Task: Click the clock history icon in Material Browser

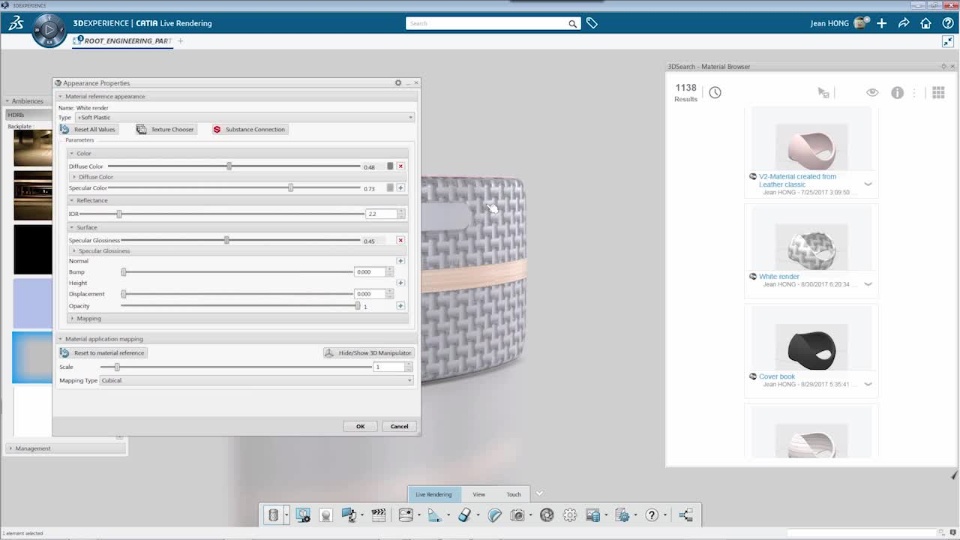Action: 715,92
